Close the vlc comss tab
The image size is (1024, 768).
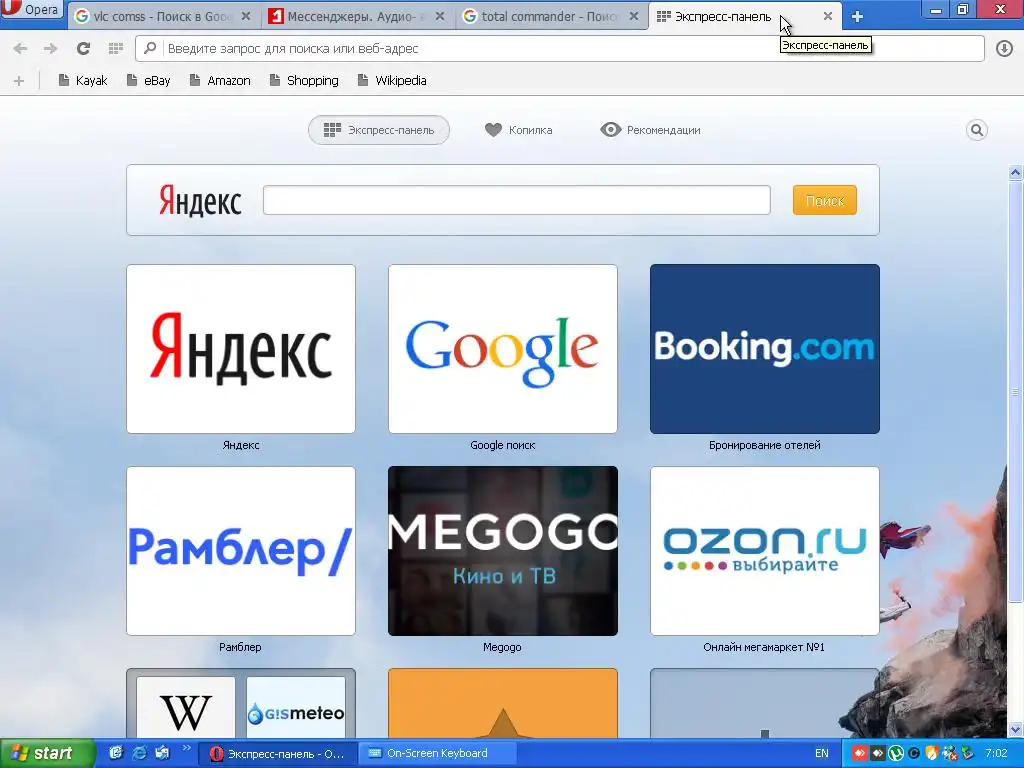tap(246, 16)
